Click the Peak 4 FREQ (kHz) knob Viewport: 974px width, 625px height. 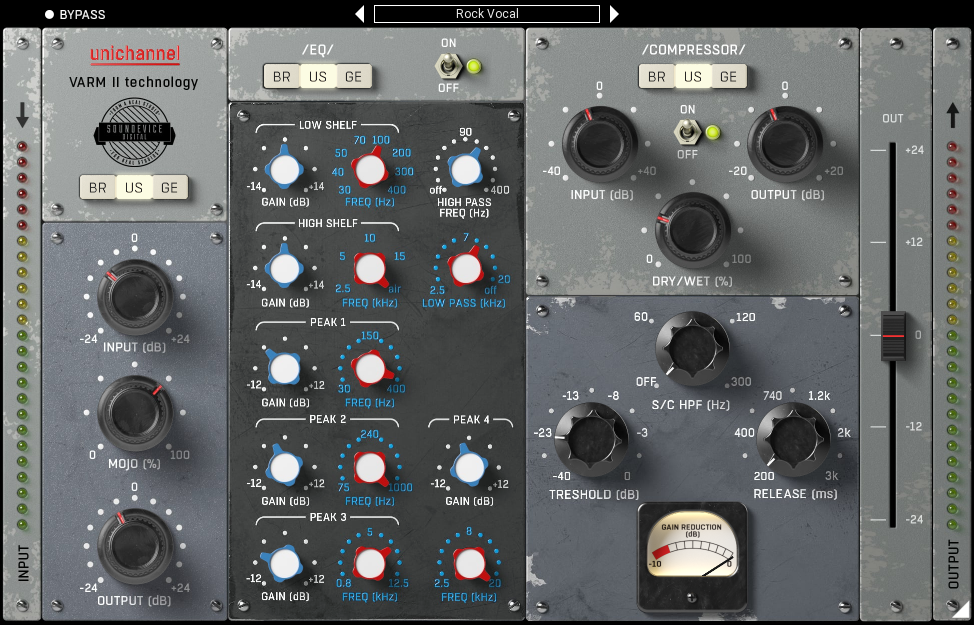[x=470, y=564]
